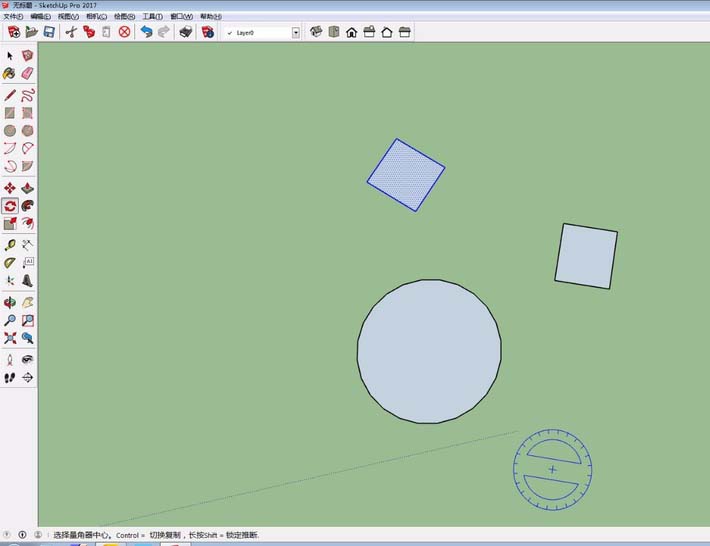Pick the Paint Bucket tool
The width and height of the screenshot is (710, 546).
(10, 73)
